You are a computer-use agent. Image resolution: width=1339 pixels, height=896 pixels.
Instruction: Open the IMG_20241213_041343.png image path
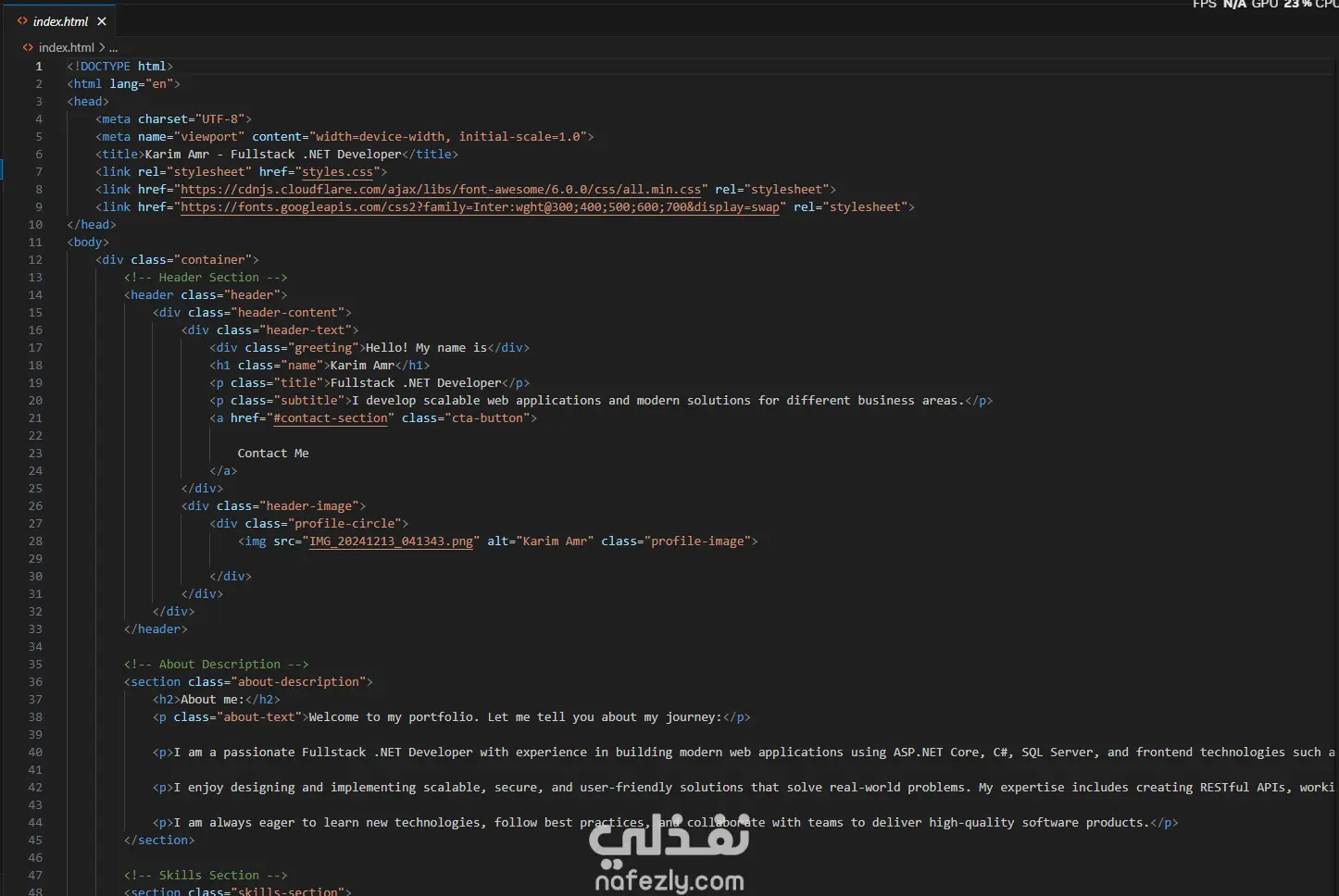point(391,541)
